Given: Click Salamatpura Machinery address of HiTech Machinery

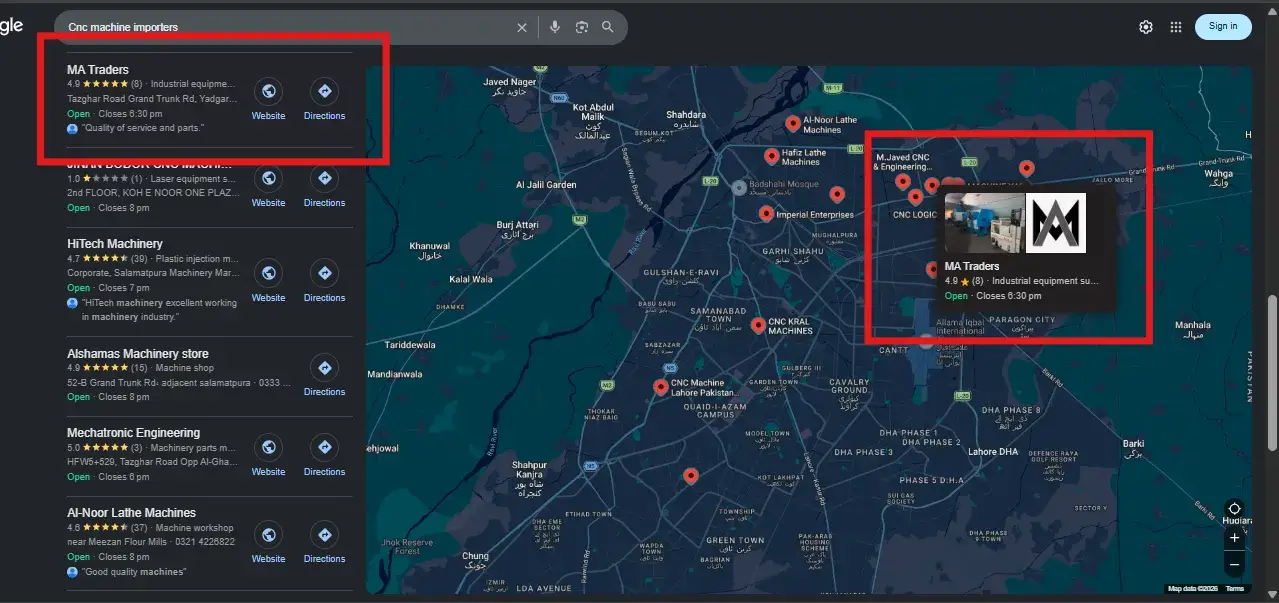Looking at the screenshot, I should (153, 272).
